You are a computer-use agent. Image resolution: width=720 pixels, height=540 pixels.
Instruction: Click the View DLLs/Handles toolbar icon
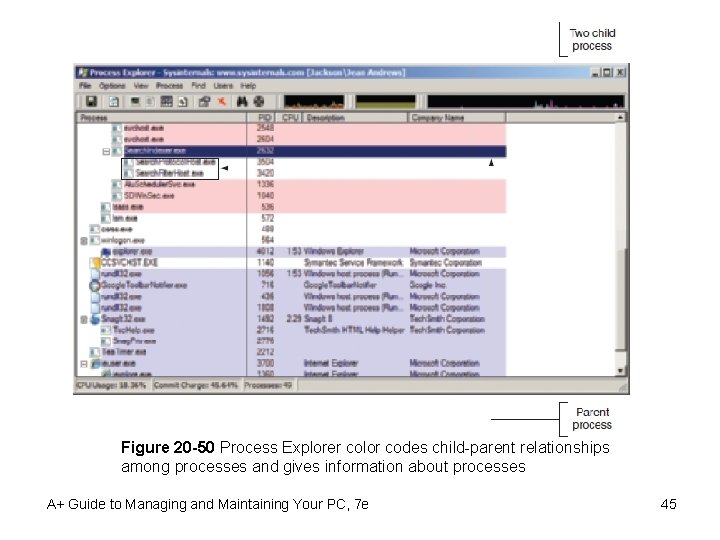(x=183, y=101)
